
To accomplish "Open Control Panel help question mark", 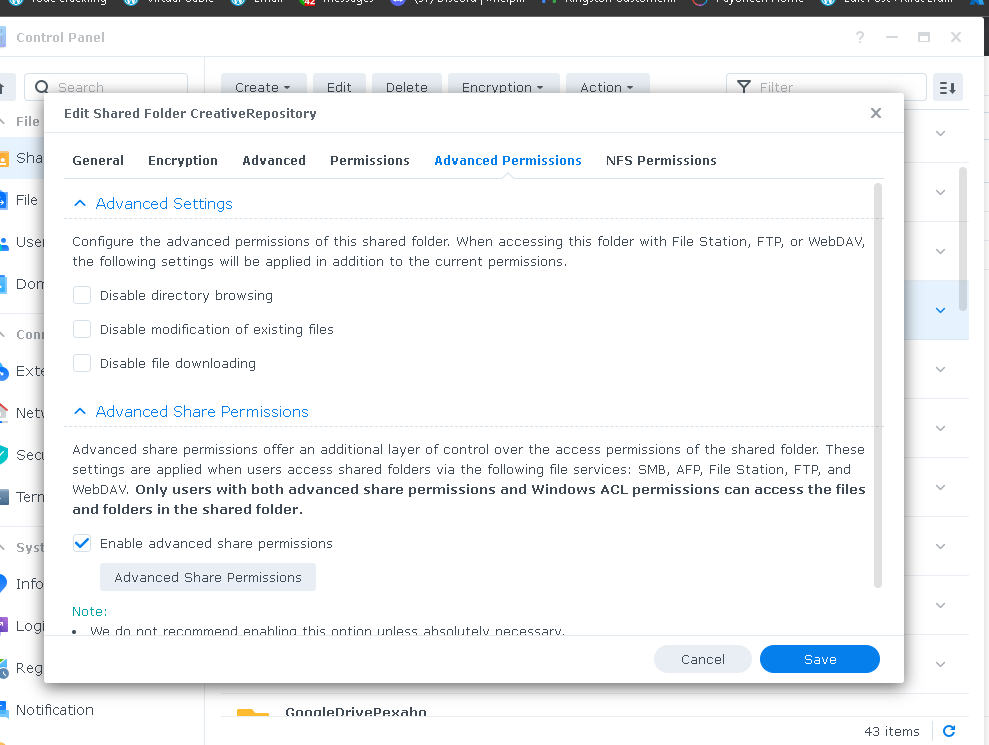I will pyautogui.click(x=860, y=37).
